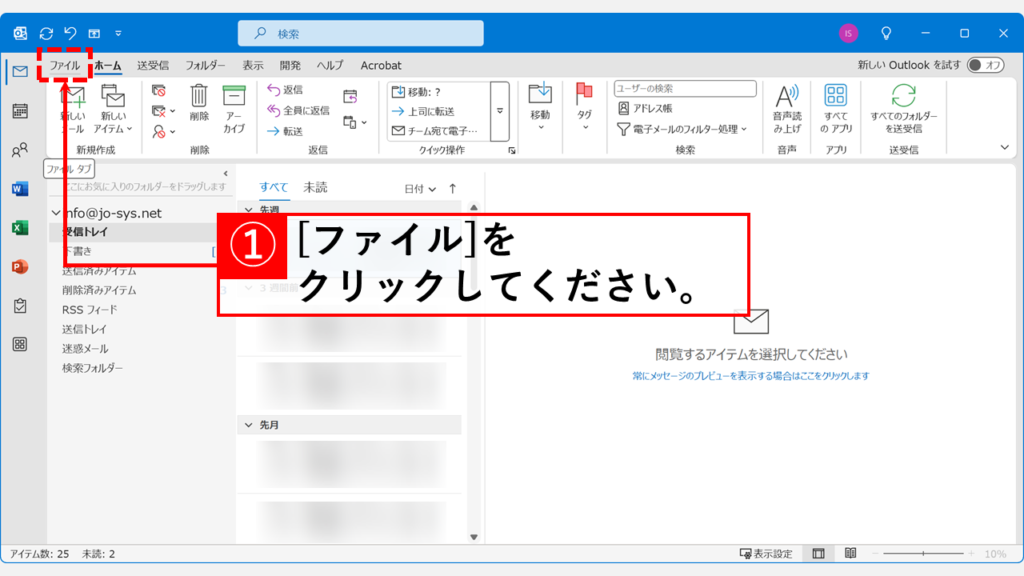Click 全員に返信 reply all
The height and width of the screenshot is (576, 1024).
[x=298, y=110]
